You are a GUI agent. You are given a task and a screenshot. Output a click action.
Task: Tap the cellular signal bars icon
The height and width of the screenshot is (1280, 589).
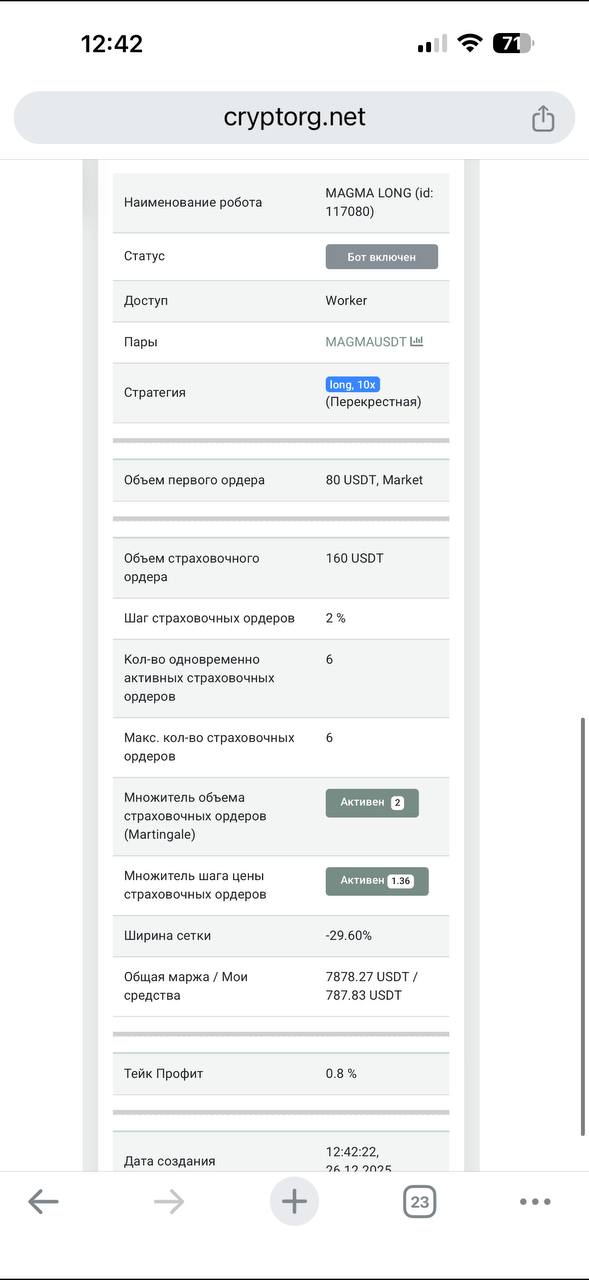point(430,43)
